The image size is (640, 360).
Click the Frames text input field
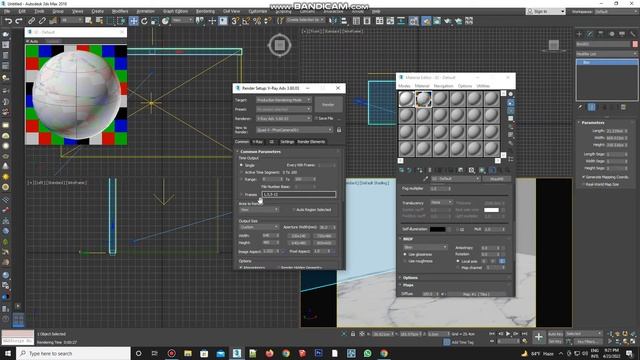point(299,195)
